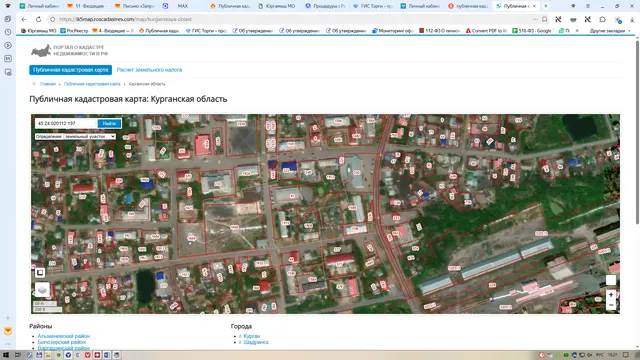
Task: Click language indicator РУС in tray
Action: tap(600, 355)
